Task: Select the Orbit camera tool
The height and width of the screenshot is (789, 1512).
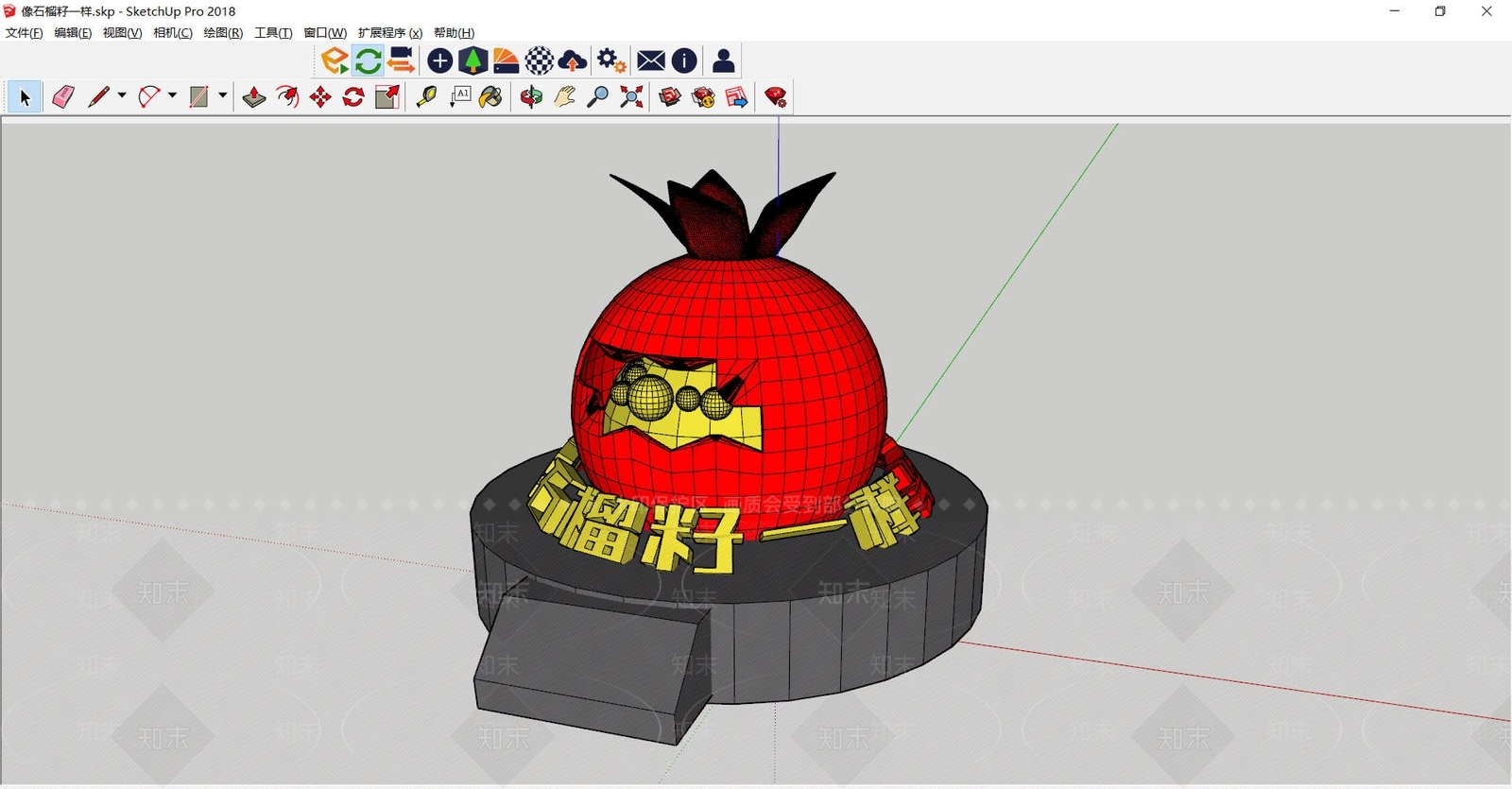Action: [x=531, y=96]
